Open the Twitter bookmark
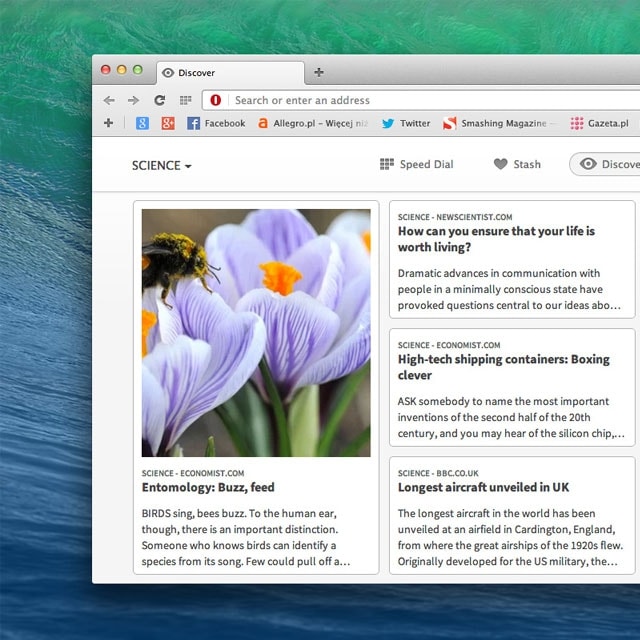The height and width of the screenshot is (640, 640). tap(405, 123)
